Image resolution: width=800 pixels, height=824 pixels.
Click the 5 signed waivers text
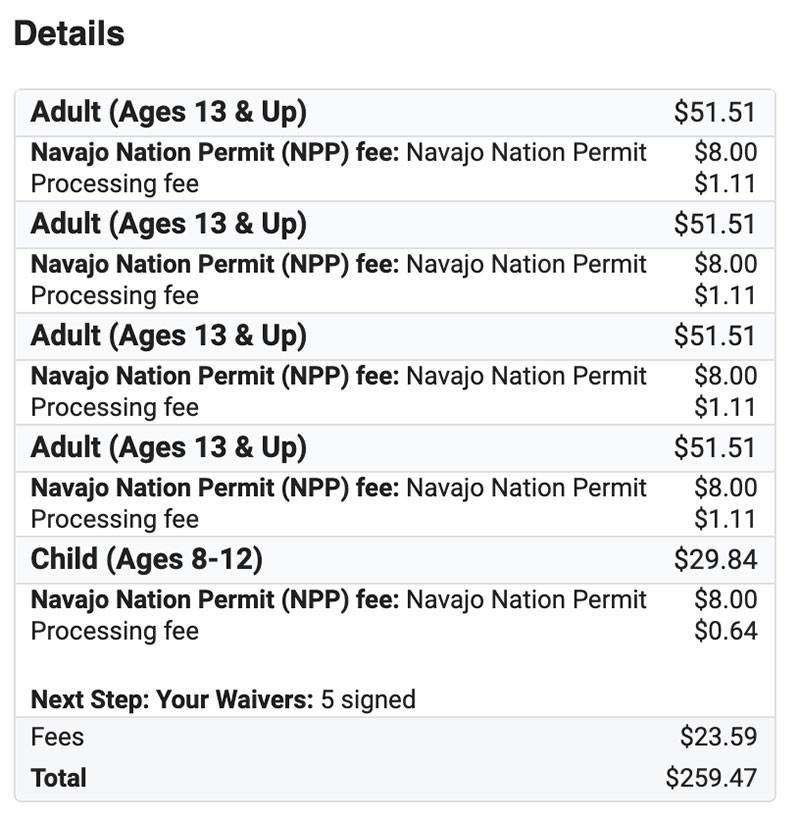(x=368, y=699)
